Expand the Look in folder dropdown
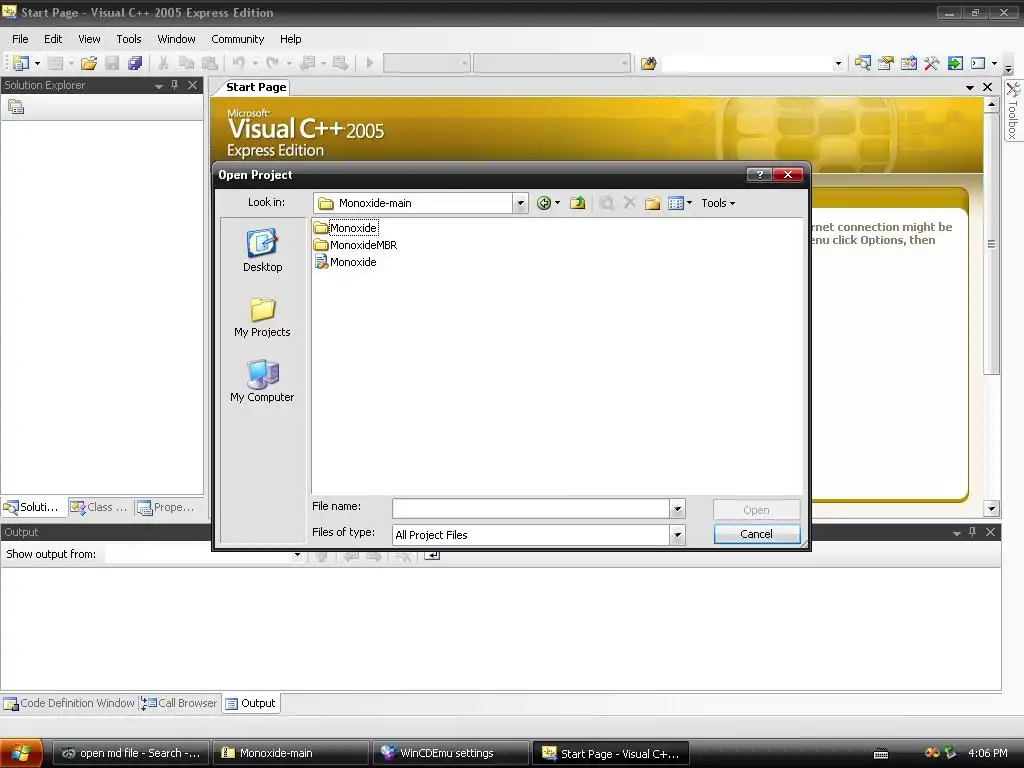1024x768 pixels. (520, 203)
